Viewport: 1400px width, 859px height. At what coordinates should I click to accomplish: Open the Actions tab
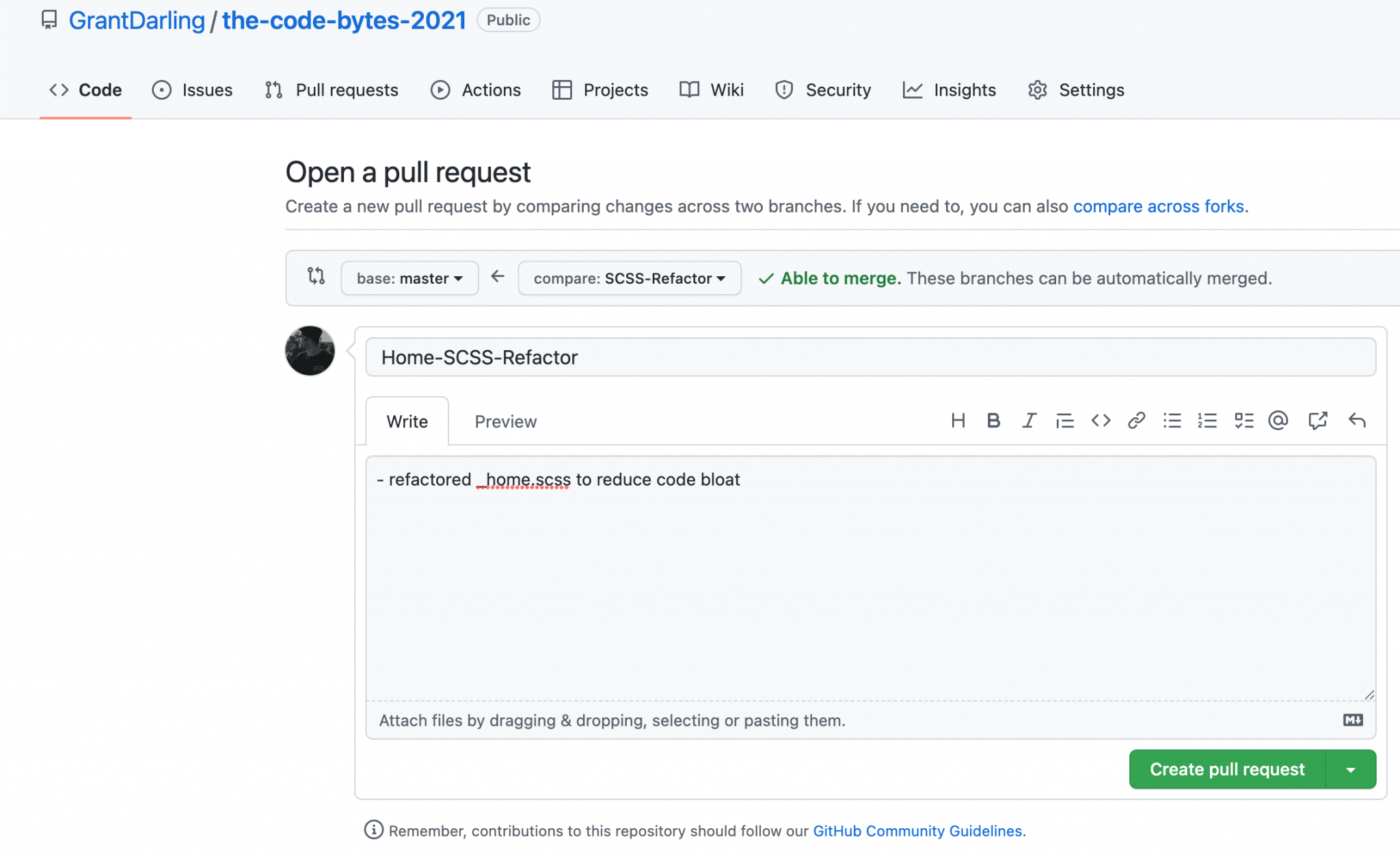pyautogui.click(x=476, y=90)
